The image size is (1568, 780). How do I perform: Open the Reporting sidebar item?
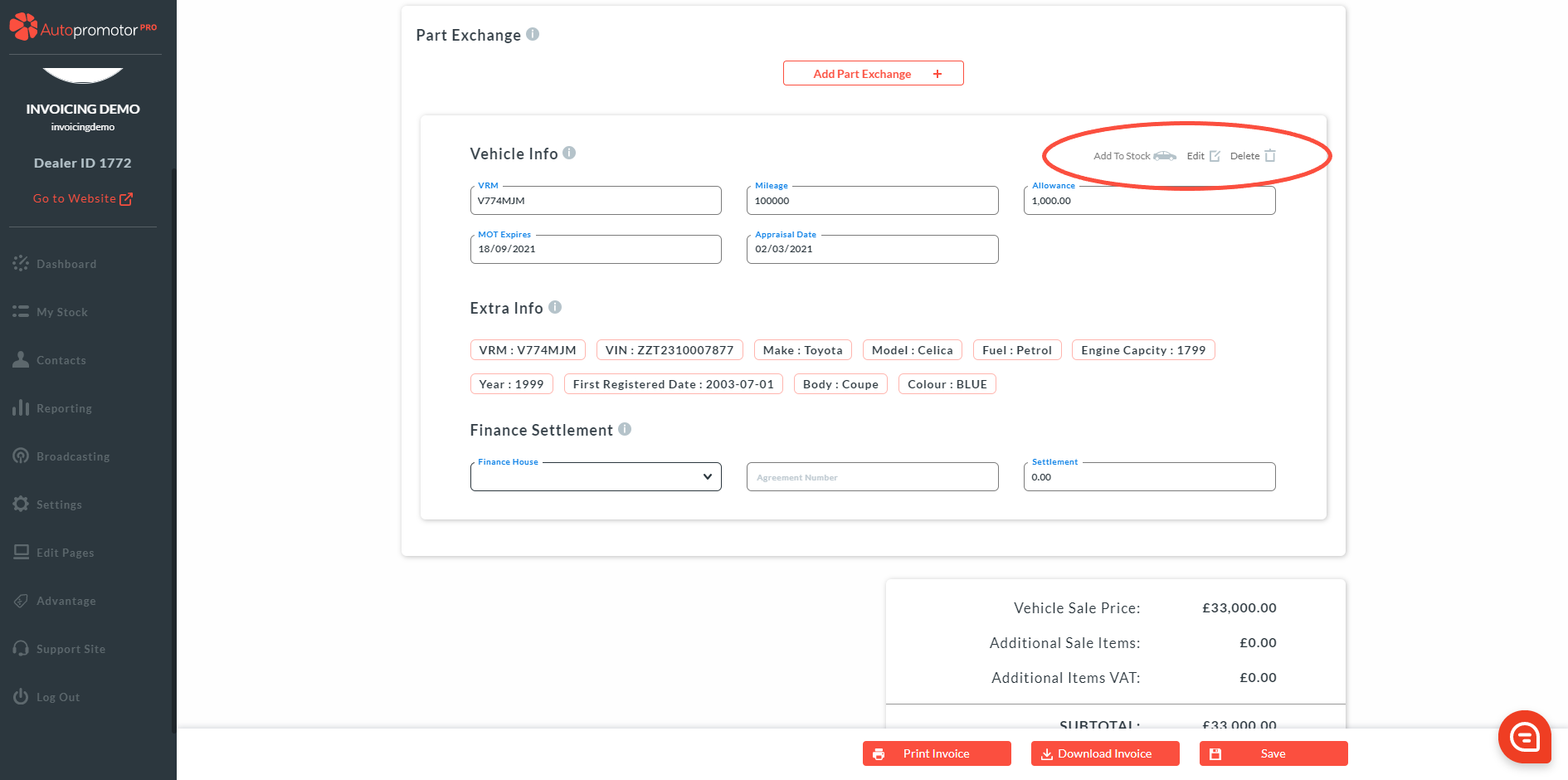64,408
